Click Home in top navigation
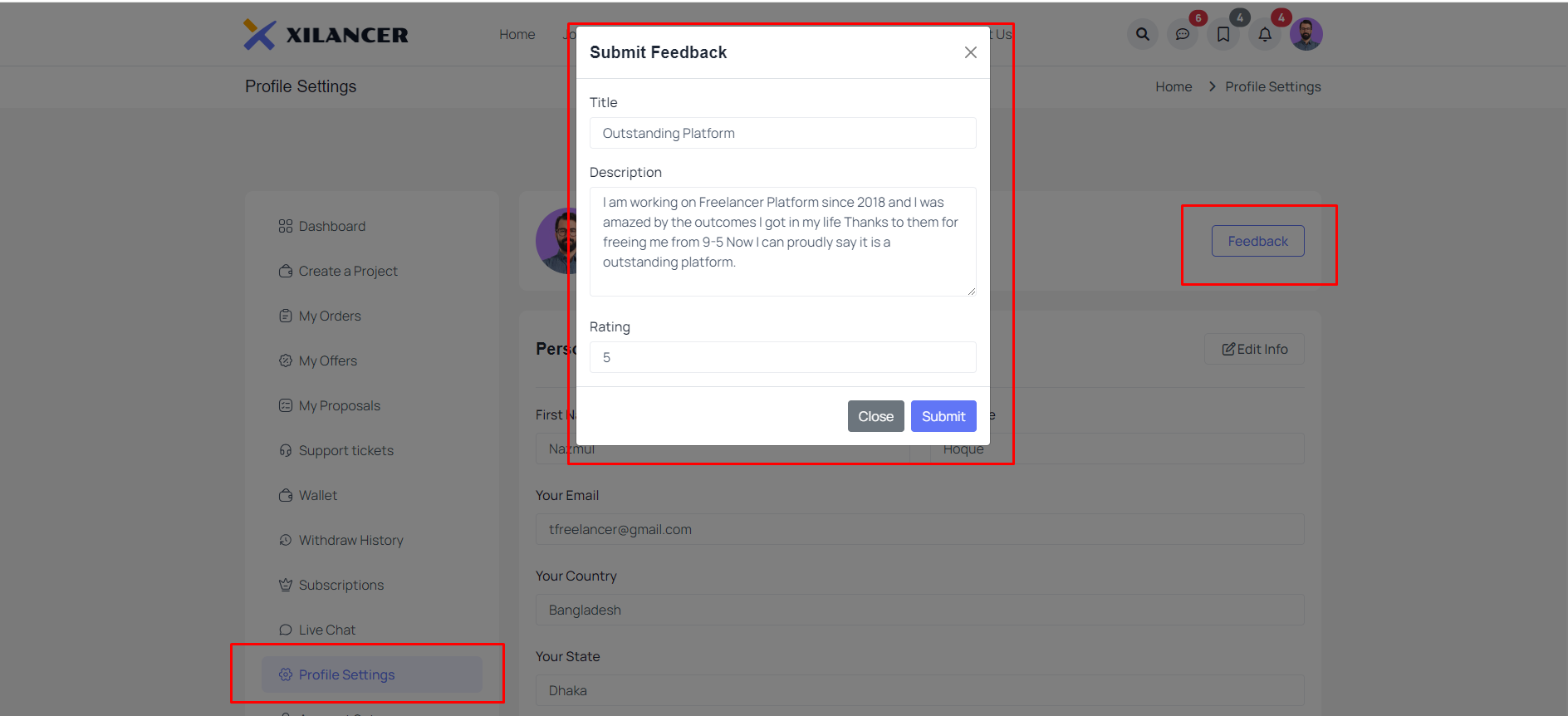The height and width of the screenshot is (716, 1568). tap(517, 34)
